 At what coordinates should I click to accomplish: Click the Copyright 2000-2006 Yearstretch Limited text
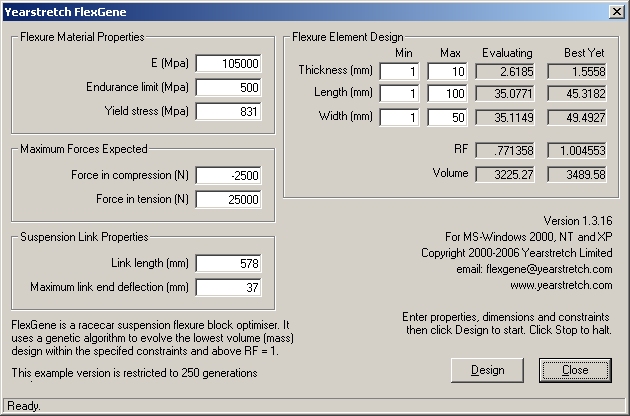(517, 253)
